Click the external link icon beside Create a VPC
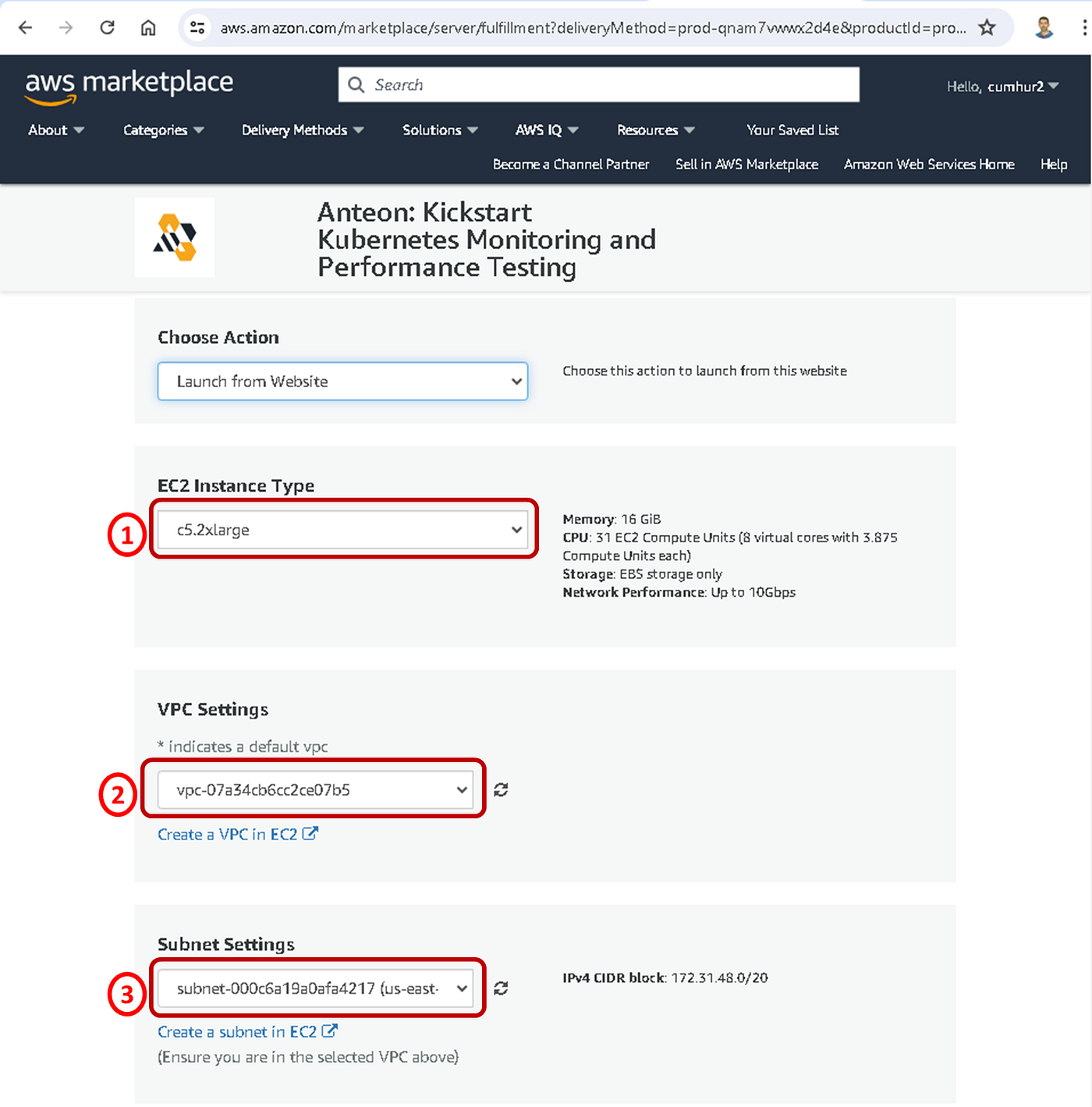 311,833
